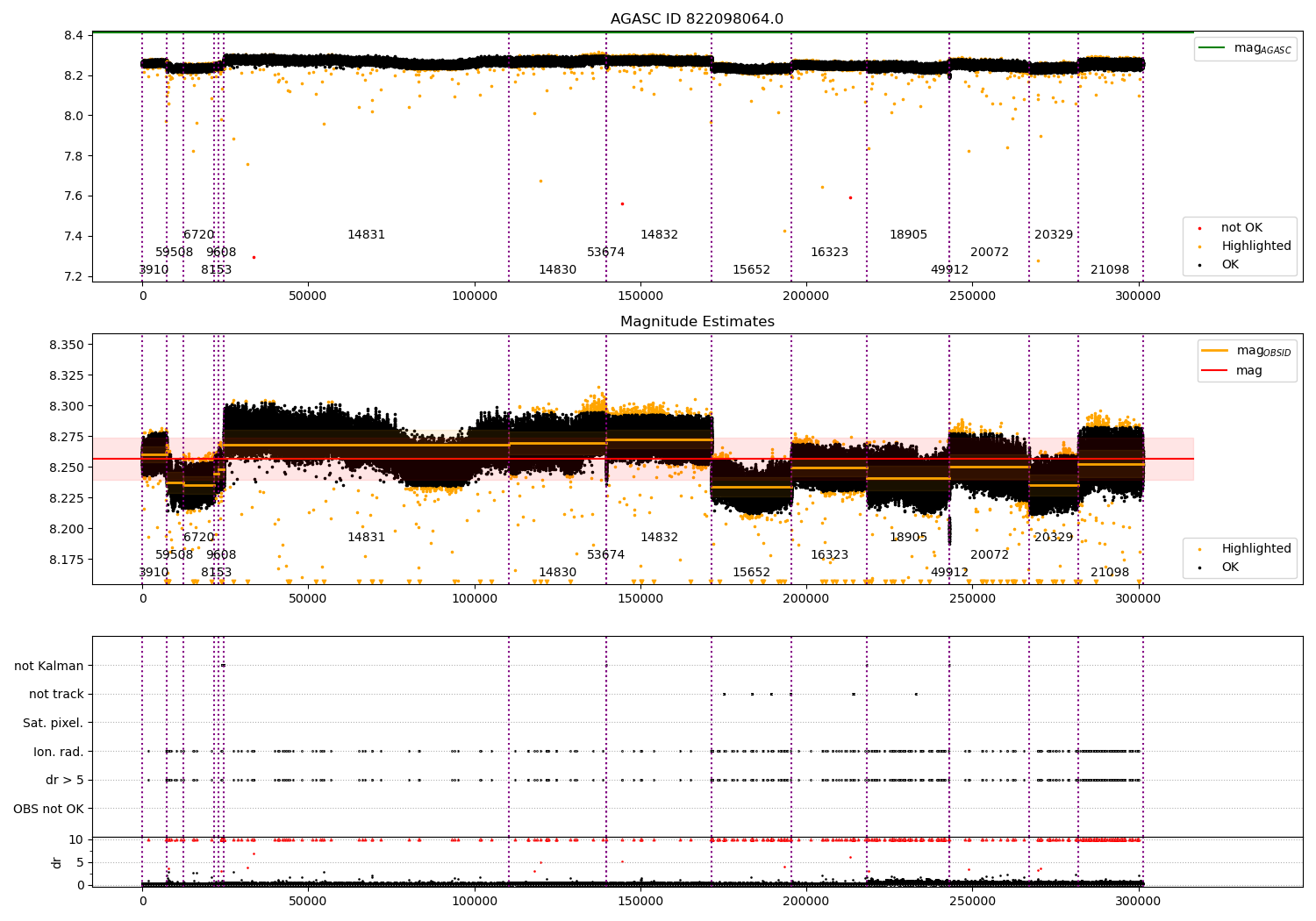Viewport: 1316px width, 921px height.
Task: Click obsid 20072 in Magnitude Estimates plot
Action: click(x=990, y=555)
